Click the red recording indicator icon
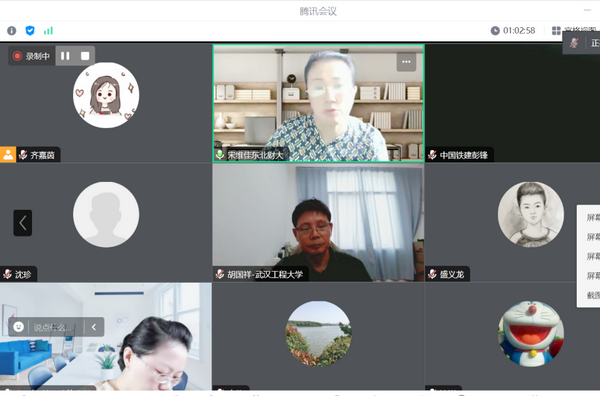The image size is (600, 396). tap(17, 56)
